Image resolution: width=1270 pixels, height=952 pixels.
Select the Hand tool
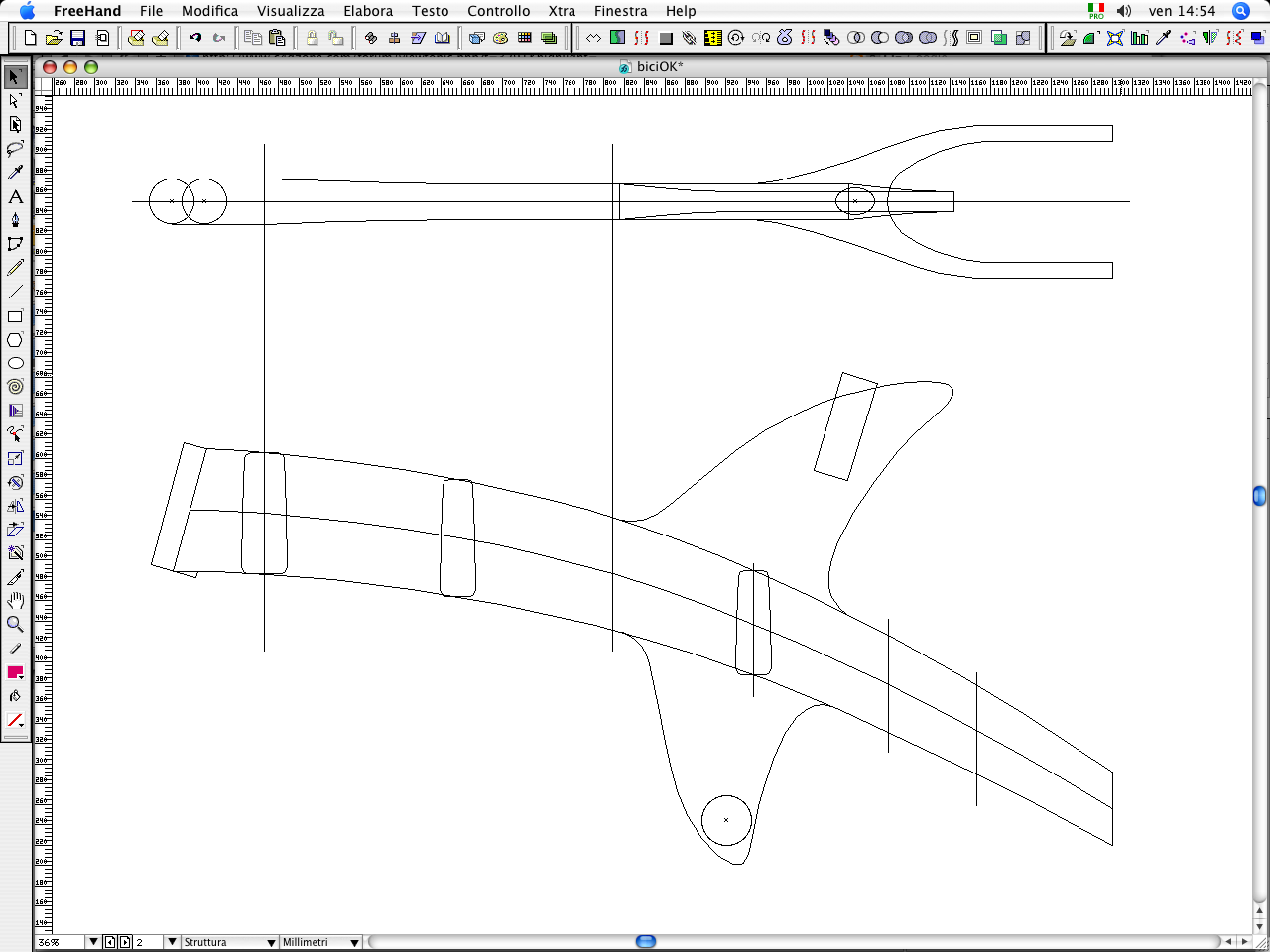pyautogui.click(x=15, y=601)
